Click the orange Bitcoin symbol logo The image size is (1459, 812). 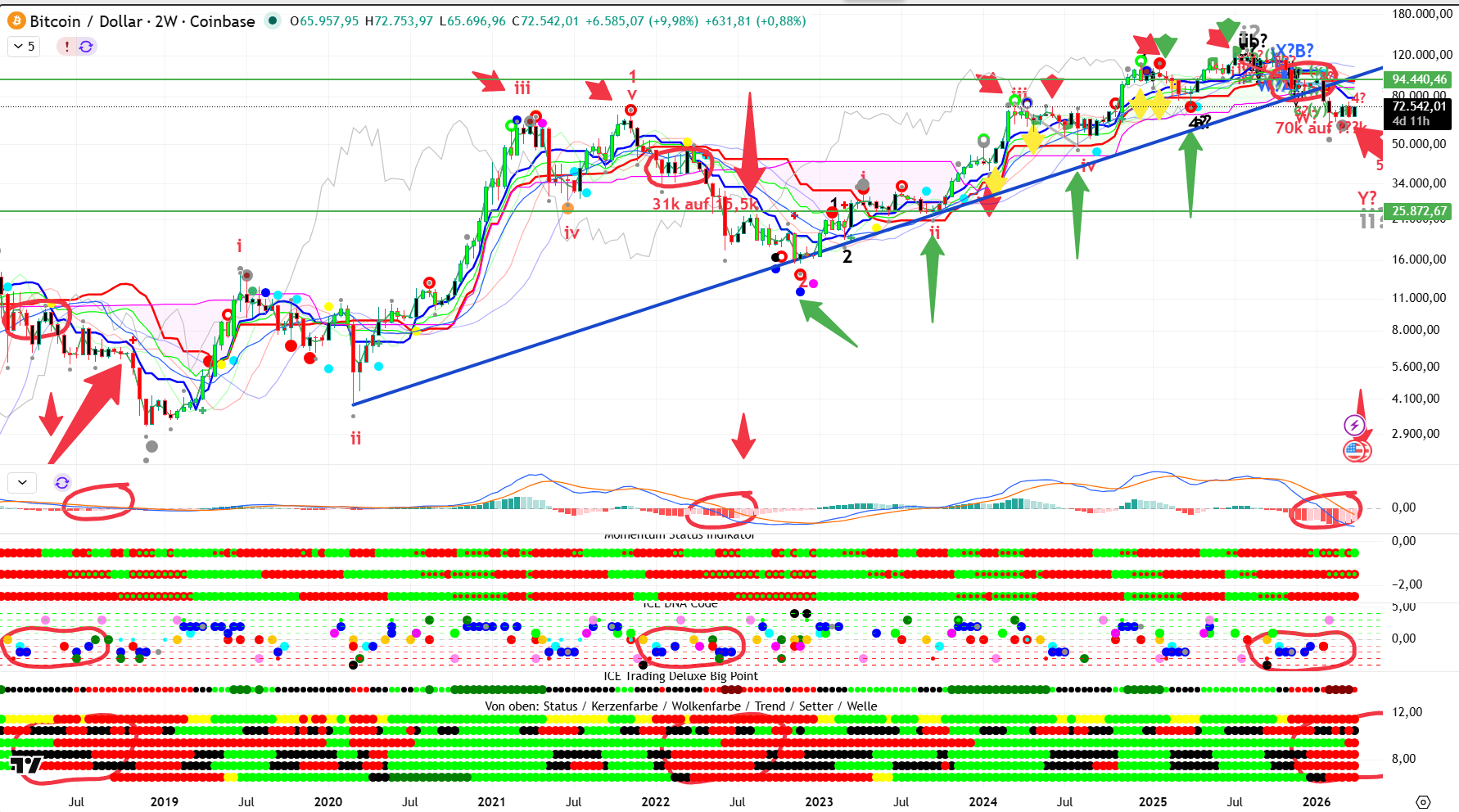pos(16,21)
